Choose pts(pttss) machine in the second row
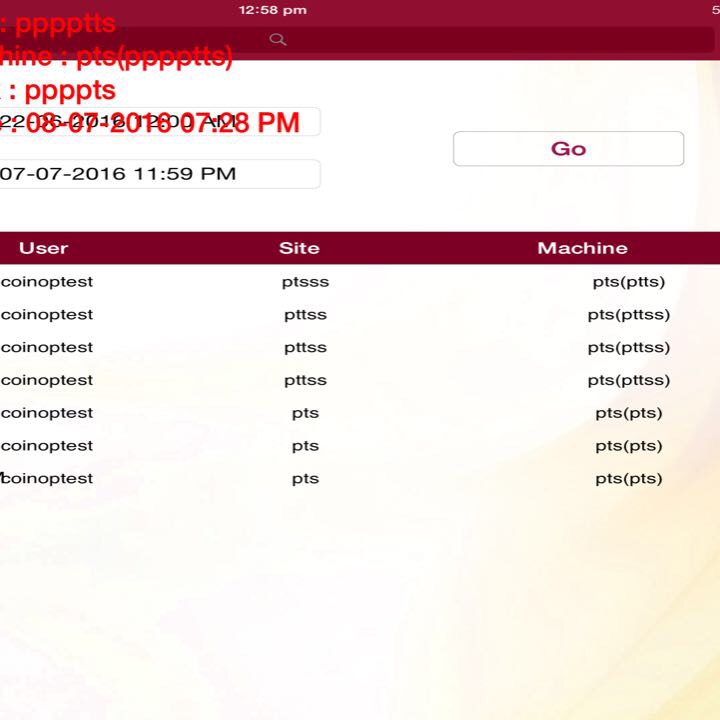This screenshot has height=720, width=720. [x=628, y=315]
